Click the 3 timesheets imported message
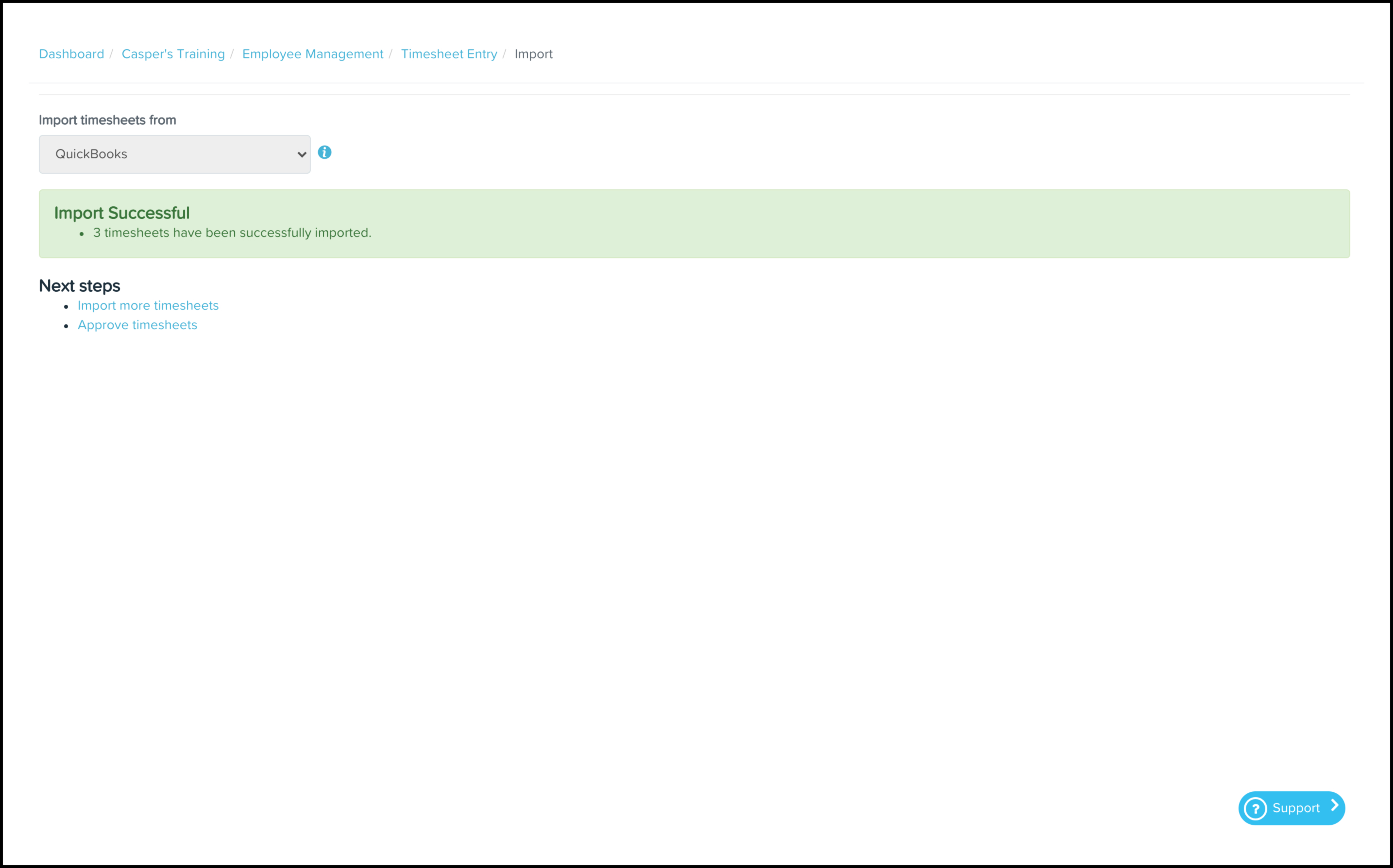This screenshot has width=1393, height=868. [x=232, y=233]
